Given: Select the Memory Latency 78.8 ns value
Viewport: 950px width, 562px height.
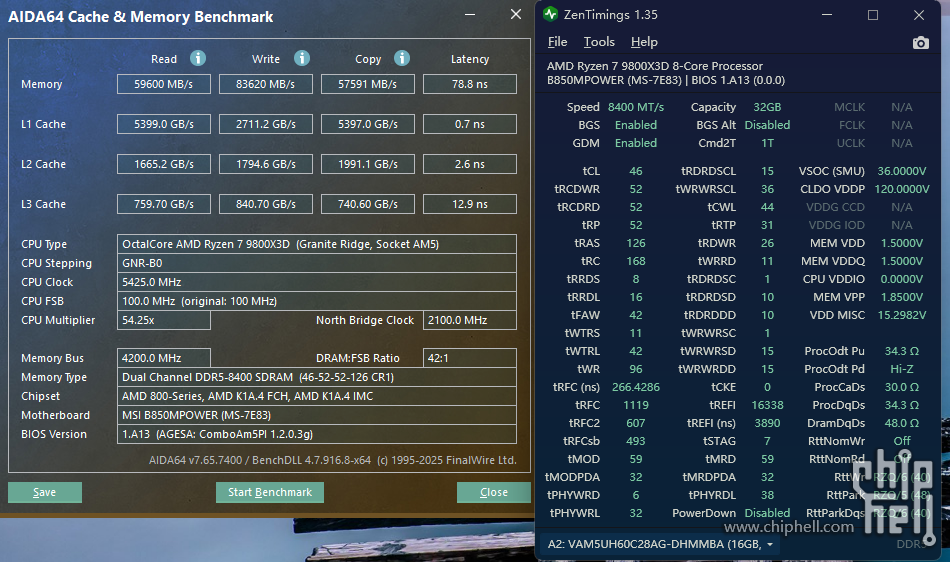Looking at the screenshot, I should (x=469, y=85).
